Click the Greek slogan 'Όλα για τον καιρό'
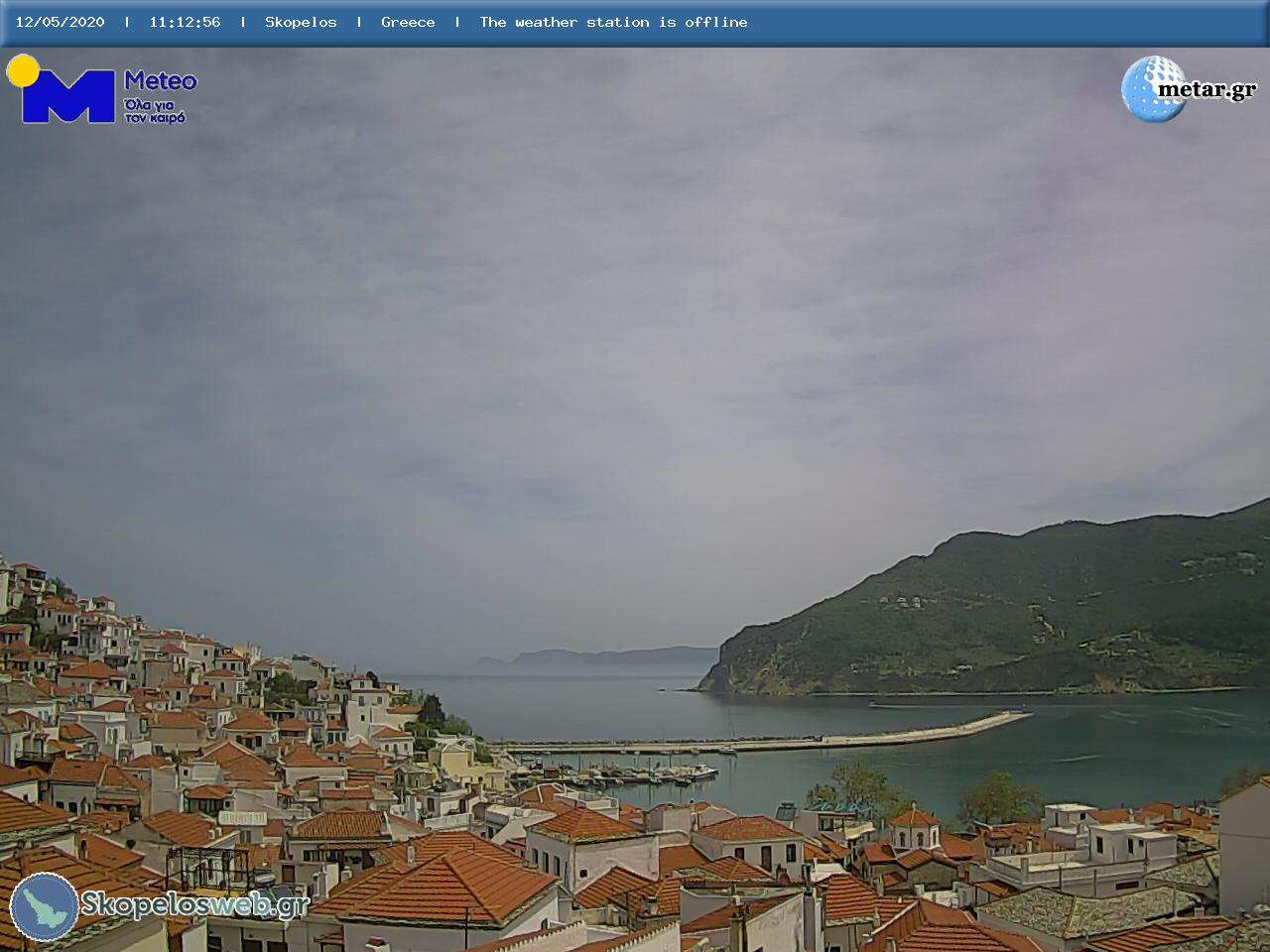The width and height of the screenshot is (1270, 952). (x=155, y=111)
